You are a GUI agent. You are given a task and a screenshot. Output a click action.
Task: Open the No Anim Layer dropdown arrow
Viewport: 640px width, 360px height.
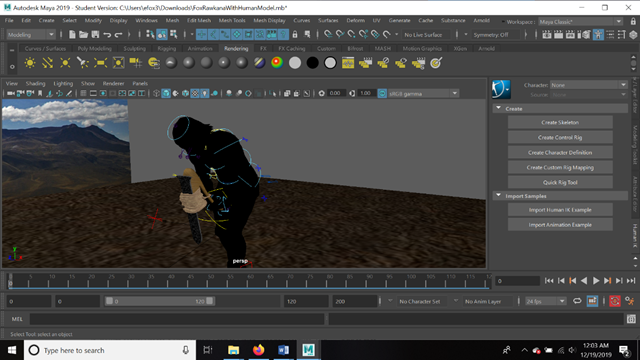pyautogui.click(x=456, y=301)
